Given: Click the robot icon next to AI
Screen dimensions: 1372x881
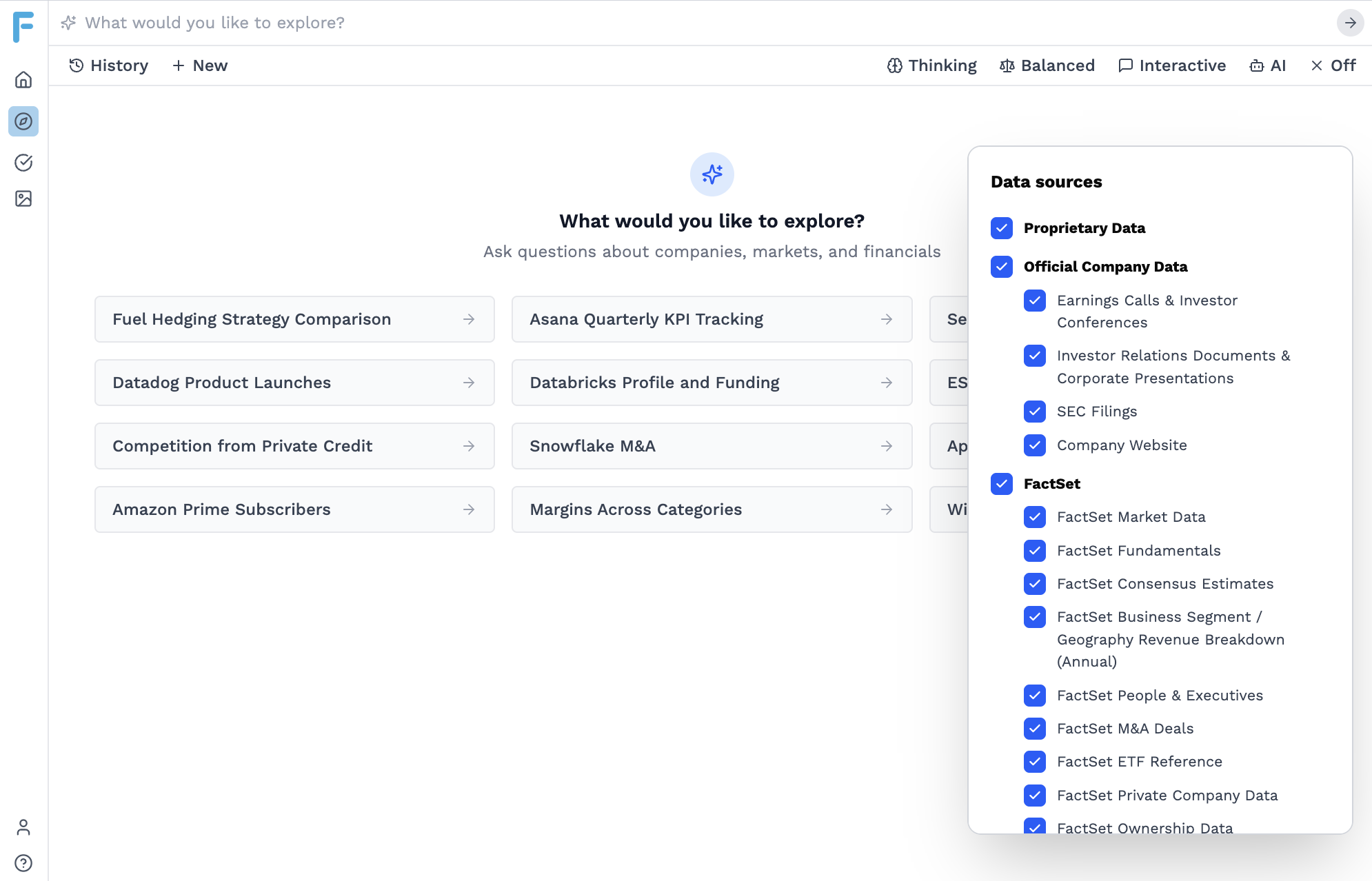Looking at the screenshot, I should click(x=1257, y=65).
